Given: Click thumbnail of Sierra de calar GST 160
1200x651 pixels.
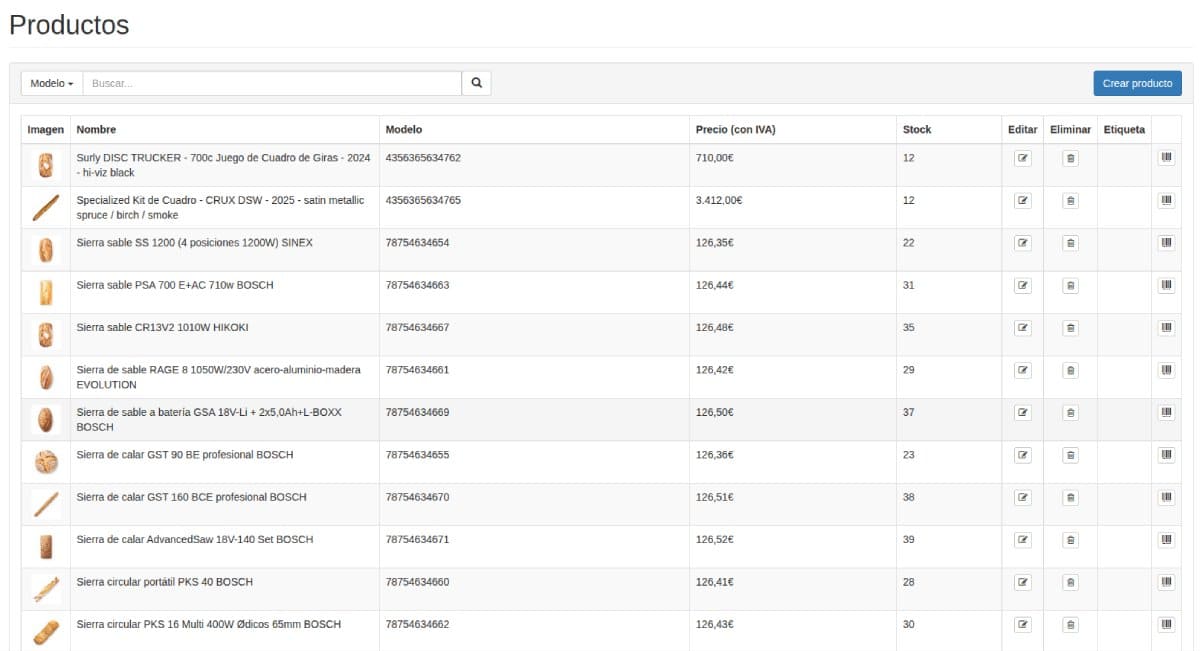Looking at the screenshot, I should click(45, 504).
